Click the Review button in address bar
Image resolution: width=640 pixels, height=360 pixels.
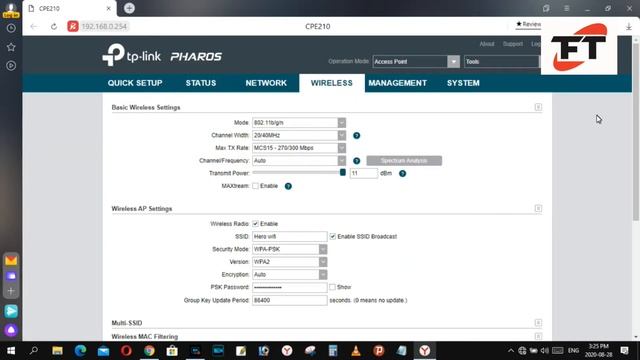[x=529, y=24]
